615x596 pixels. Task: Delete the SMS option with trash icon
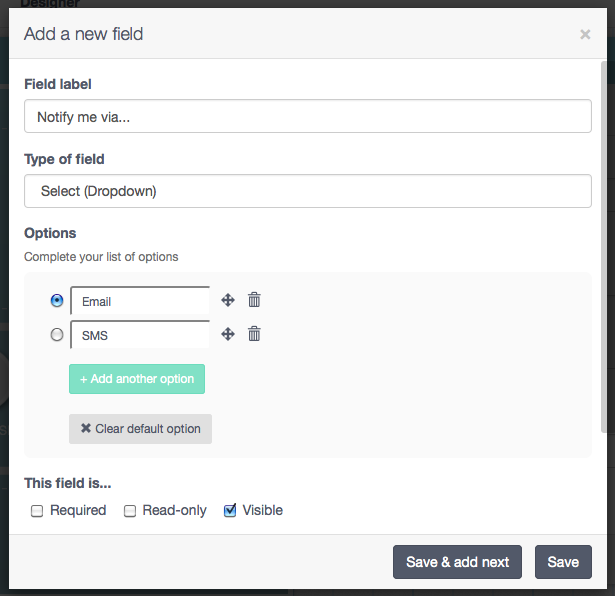(x=254, y=334)
